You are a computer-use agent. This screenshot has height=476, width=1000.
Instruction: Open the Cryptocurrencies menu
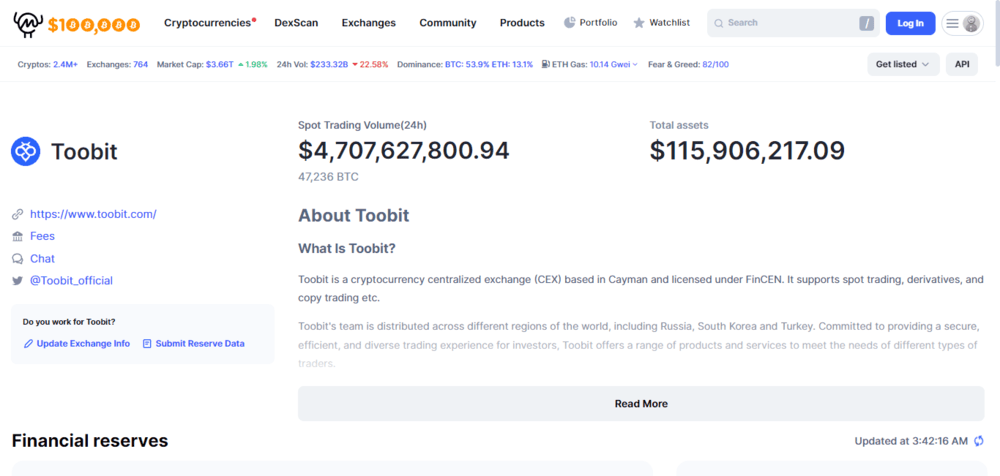coord(207,23)
